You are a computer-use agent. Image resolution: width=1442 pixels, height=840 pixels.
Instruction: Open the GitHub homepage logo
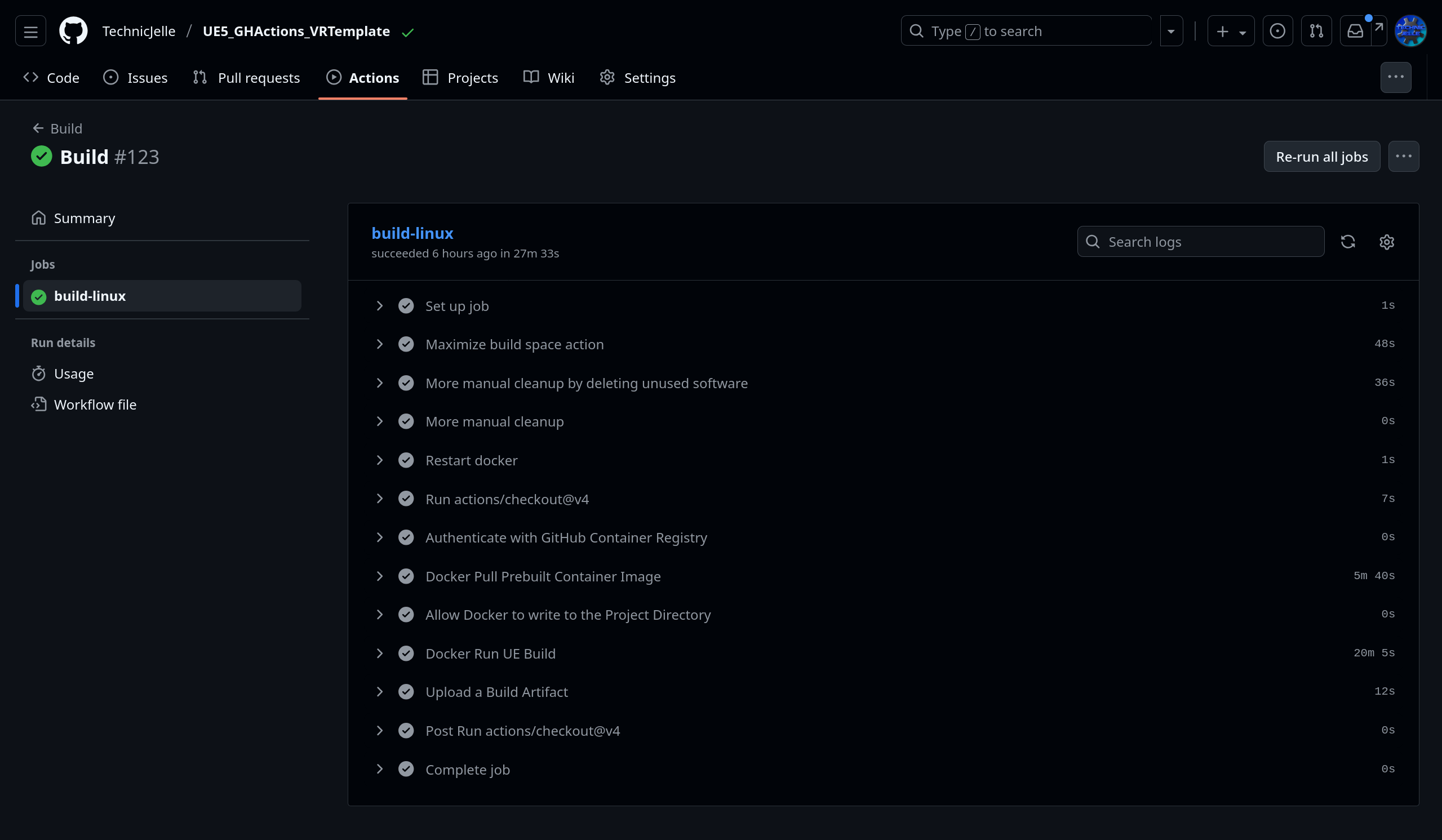pos(73,31)
